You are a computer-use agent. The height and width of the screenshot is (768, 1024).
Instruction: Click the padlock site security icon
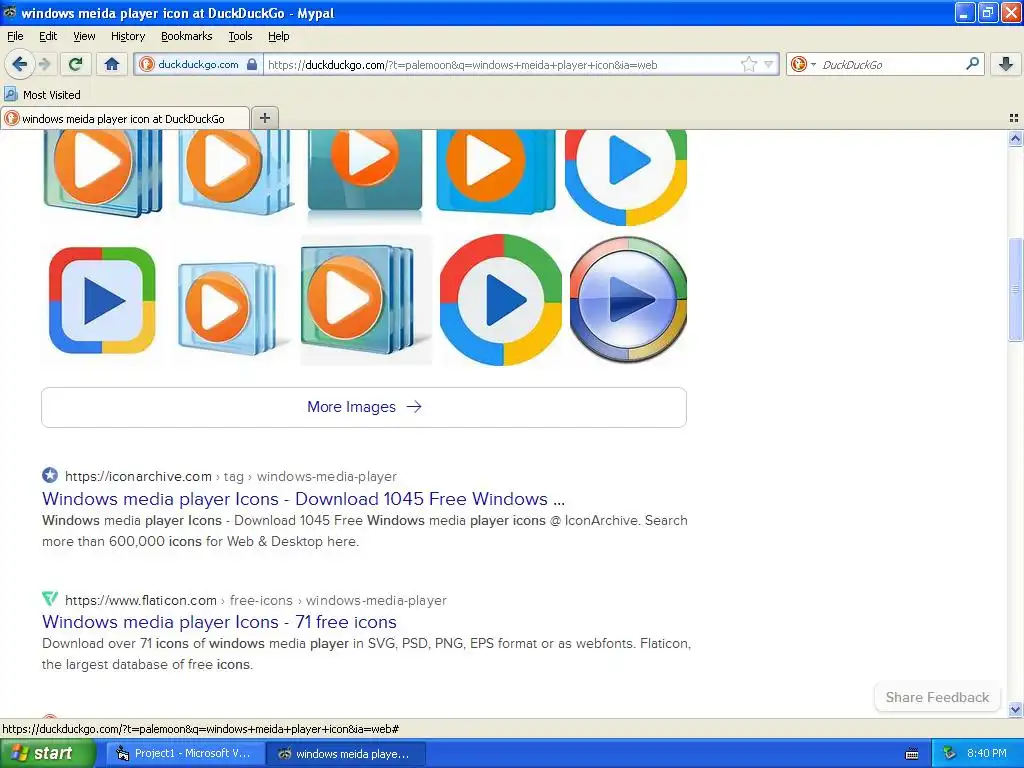click(x=252, y=64)
